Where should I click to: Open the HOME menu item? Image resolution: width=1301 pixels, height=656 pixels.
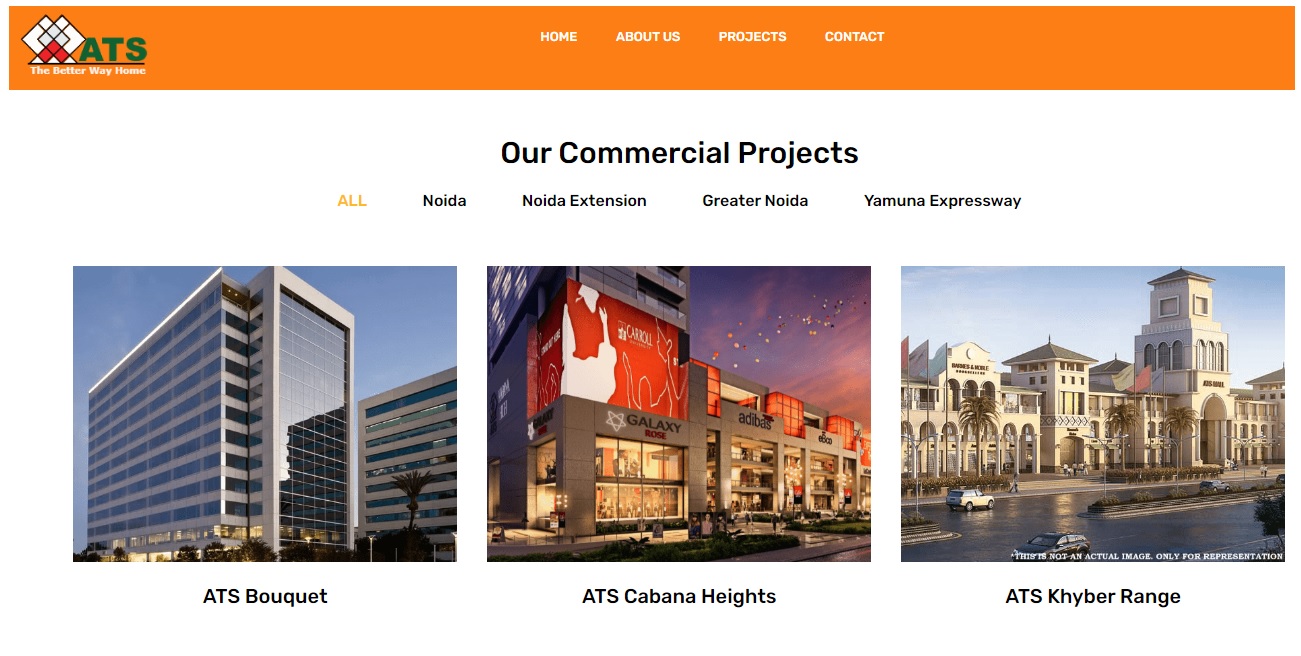coord(558,37)
